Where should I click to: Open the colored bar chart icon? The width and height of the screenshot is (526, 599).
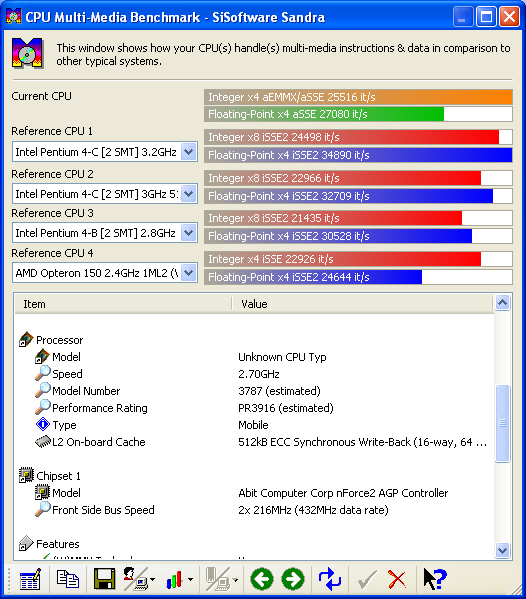(x=174, y=580)
